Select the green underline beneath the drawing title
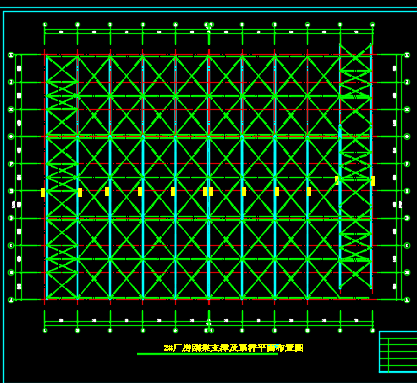The image size is (417, 383). coord(207,354)
